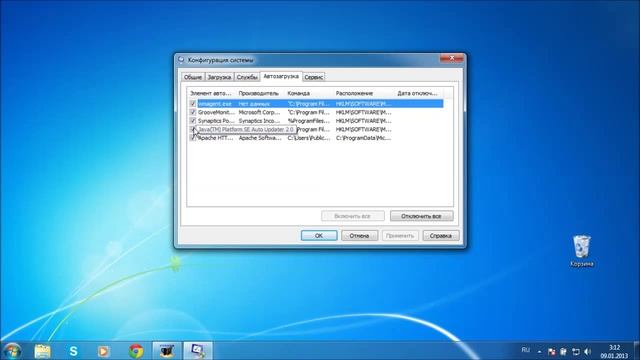Click the Отмена button
This screenshot has width=640, height=360.
[x=359, y=236]
